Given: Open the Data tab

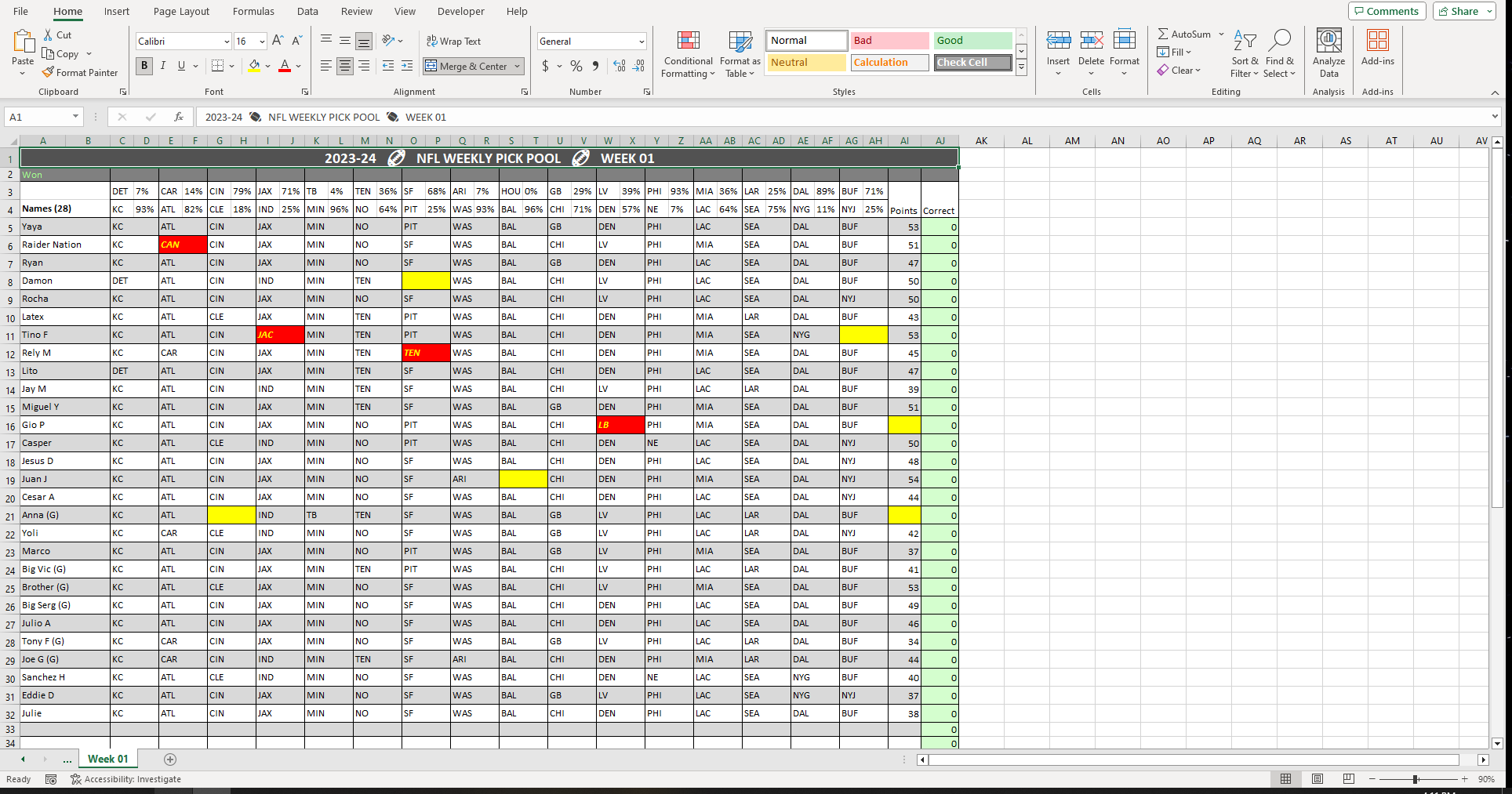Looking at the screenshot, I should coord(307,11).
